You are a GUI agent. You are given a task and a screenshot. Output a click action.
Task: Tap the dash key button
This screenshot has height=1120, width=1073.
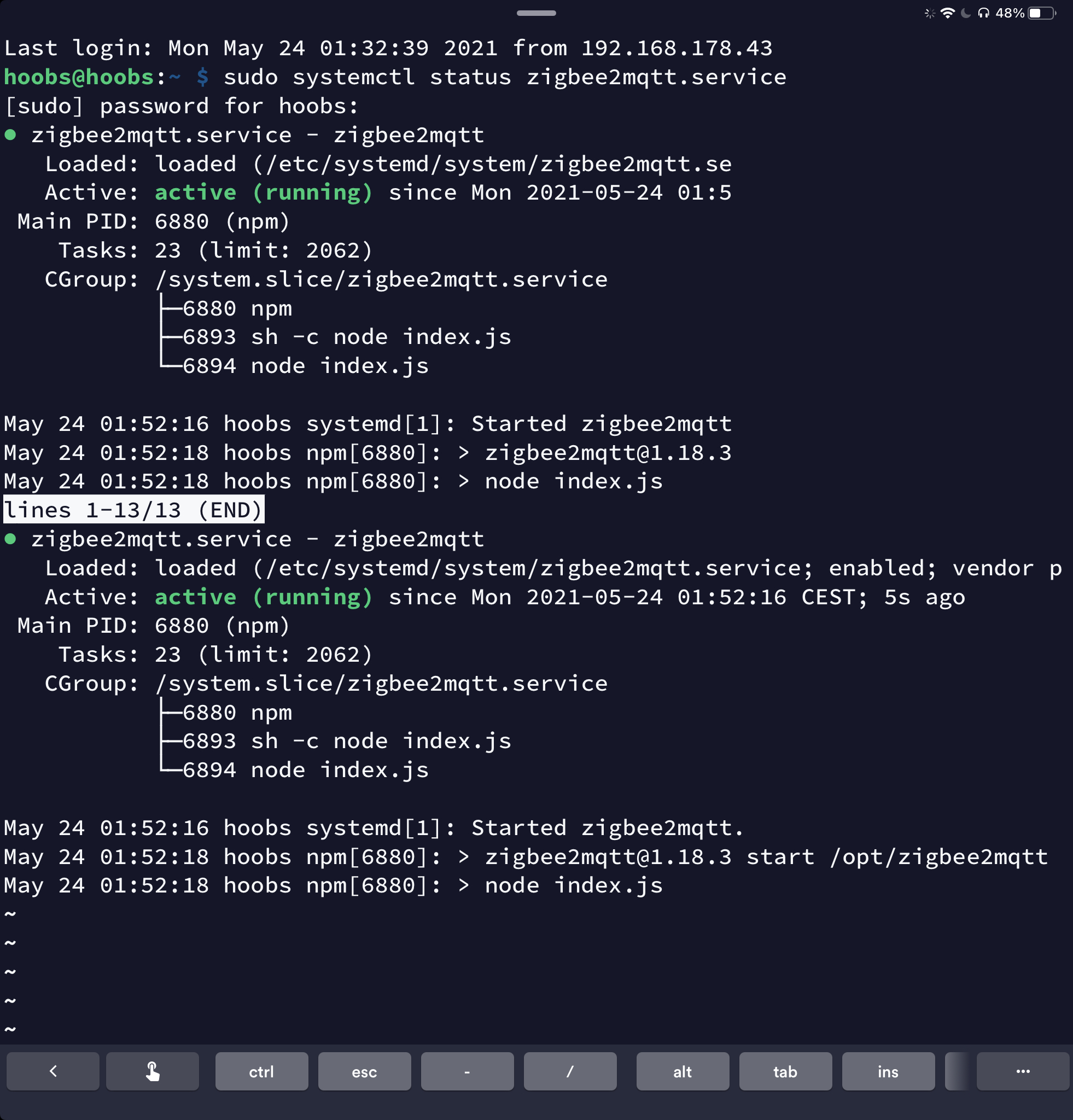pos(467,1071)
